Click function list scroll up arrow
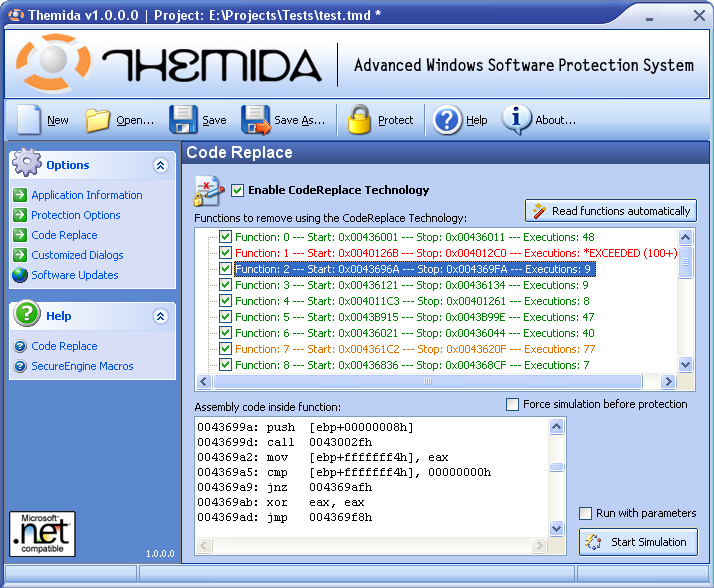 [685, 237]
